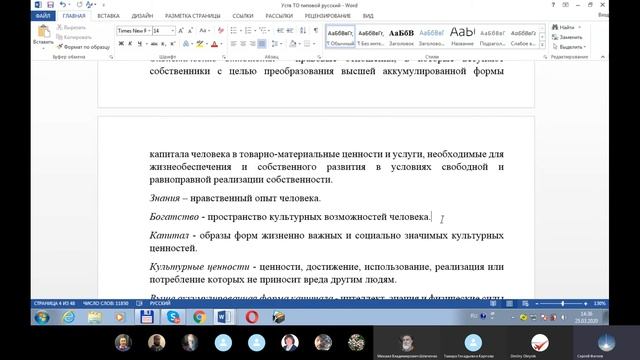Screen dimensions: 640x360
Task: Click the line spacing icon
Action: pos(275,44)
